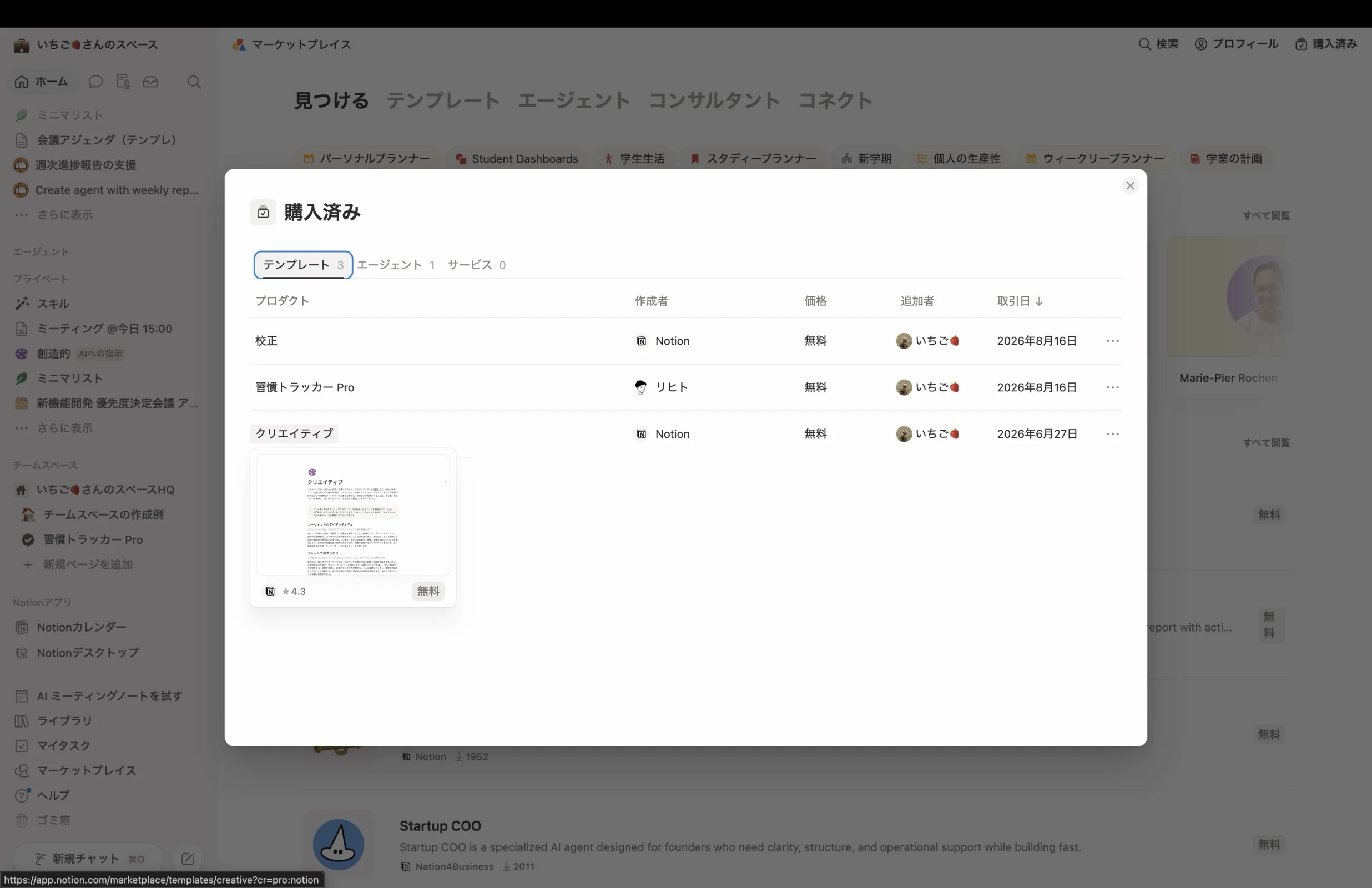The image size is (1372, 888).
Task: Open the chat bubble icon in sidebar
Action: pos(95,82)
